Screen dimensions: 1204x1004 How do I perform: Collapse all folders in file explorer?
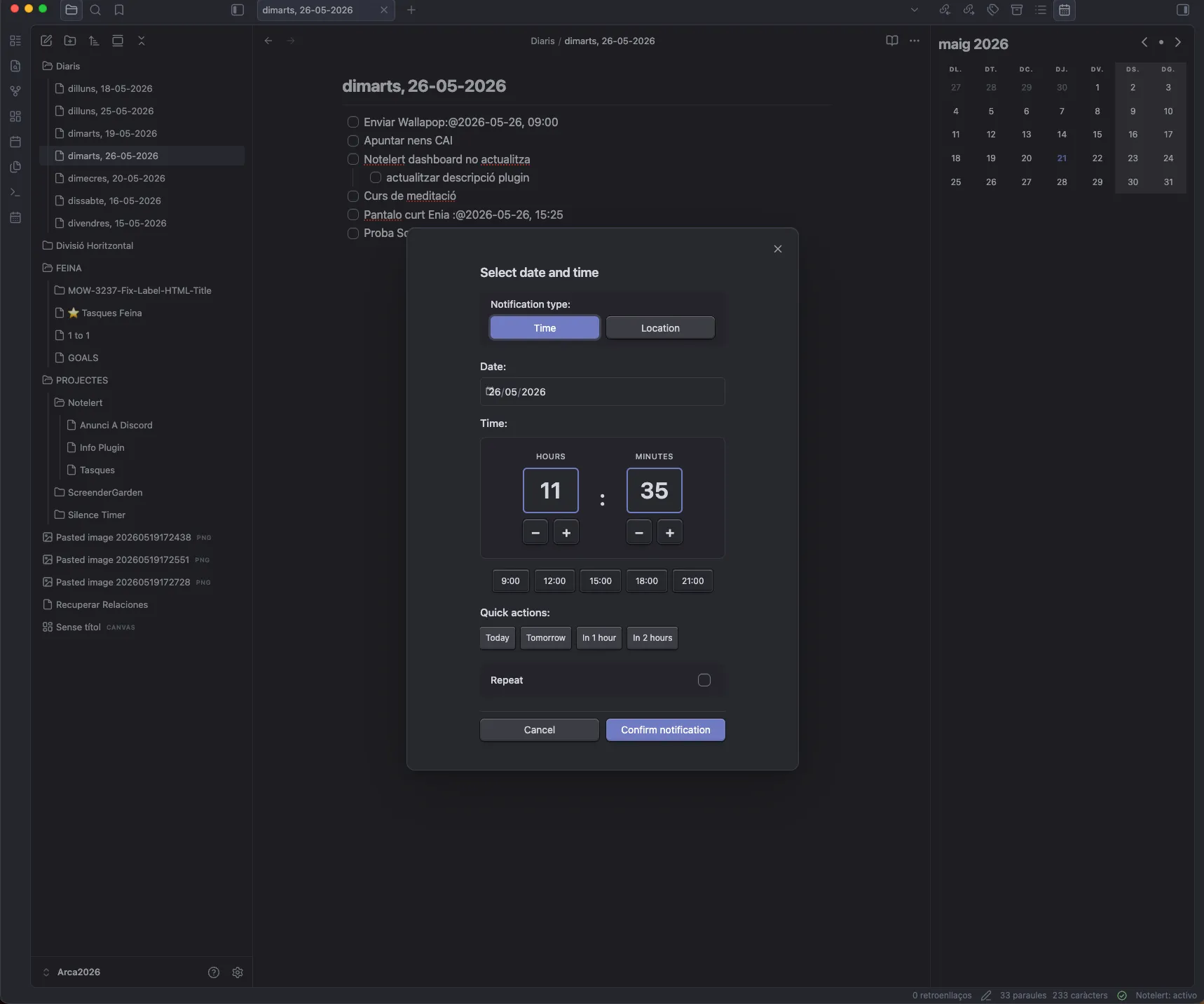pyautogui.click(x=142, y=41)
